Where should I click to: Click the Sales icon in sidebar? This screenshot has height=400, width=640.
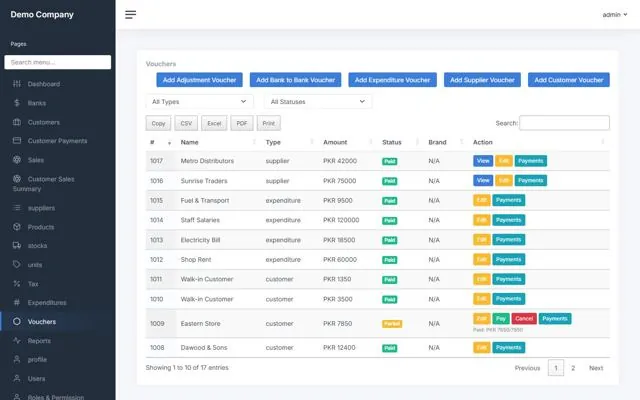[x=17, y=160]
